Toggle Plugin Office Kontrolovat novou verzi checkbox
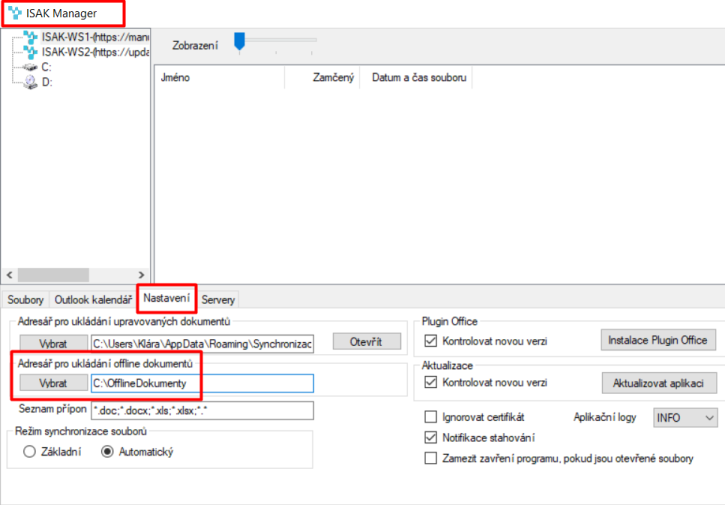This screenshot has width=725, height=505. (x=430, y=341)
